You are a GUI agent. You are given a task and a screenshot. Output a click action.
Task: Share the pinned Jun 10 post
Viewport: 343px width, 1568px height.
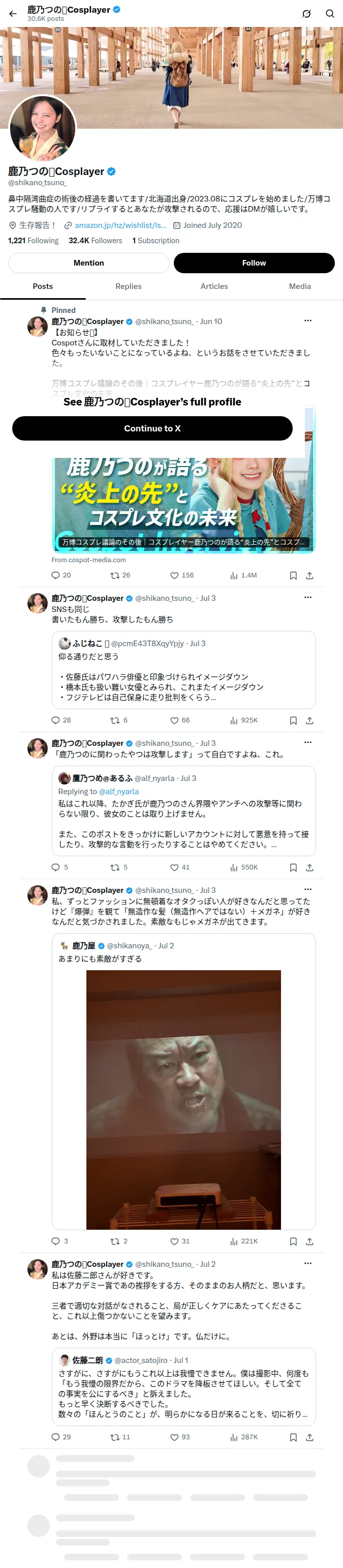tap(309, 575)
